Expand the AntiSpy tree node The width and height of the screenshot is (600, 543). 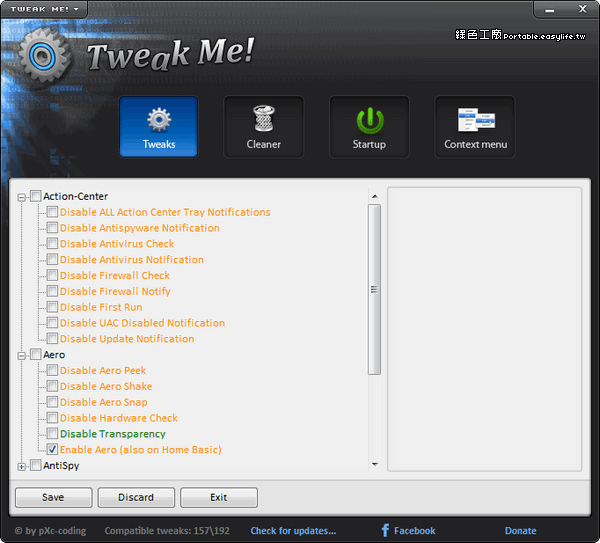tap(22, 467)
